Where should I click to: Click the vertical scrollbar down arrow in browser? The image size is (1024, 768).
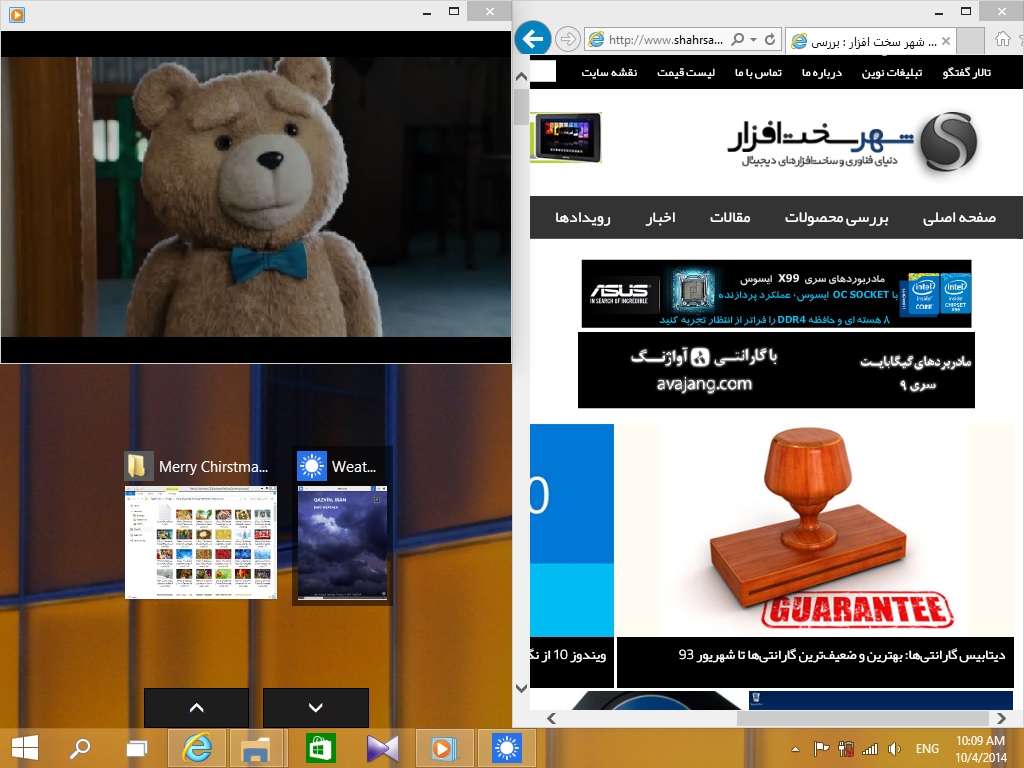(x=521, y=688)
